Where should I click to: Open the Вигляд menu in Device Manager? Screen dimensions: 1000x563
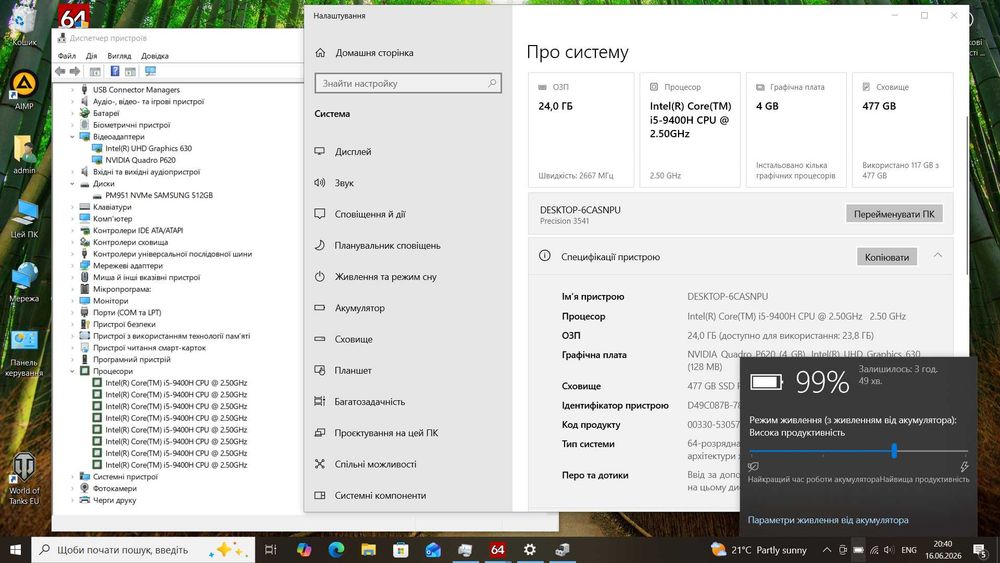(119, 56)
